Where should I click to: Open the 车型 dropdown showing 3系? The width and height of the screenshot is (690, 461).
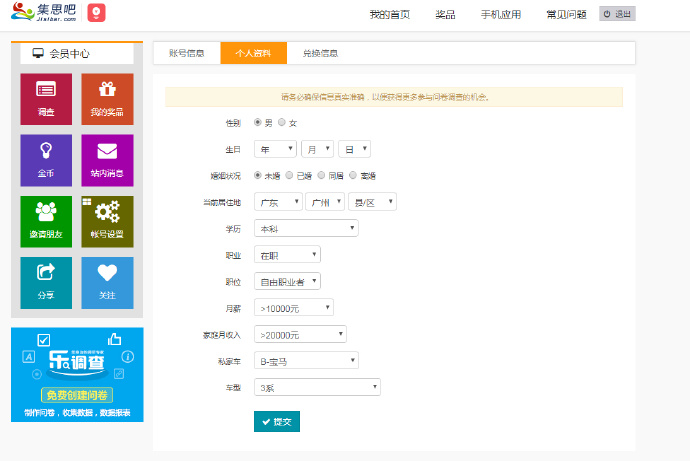point(317,387)
